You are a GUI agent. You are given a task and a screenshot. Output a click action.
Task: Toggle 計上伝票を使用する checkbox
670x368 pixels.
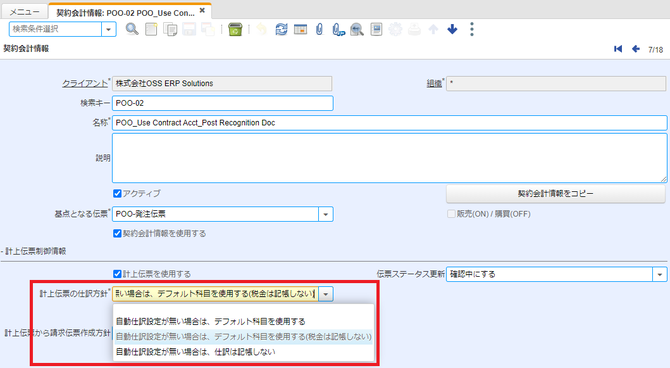117,274
